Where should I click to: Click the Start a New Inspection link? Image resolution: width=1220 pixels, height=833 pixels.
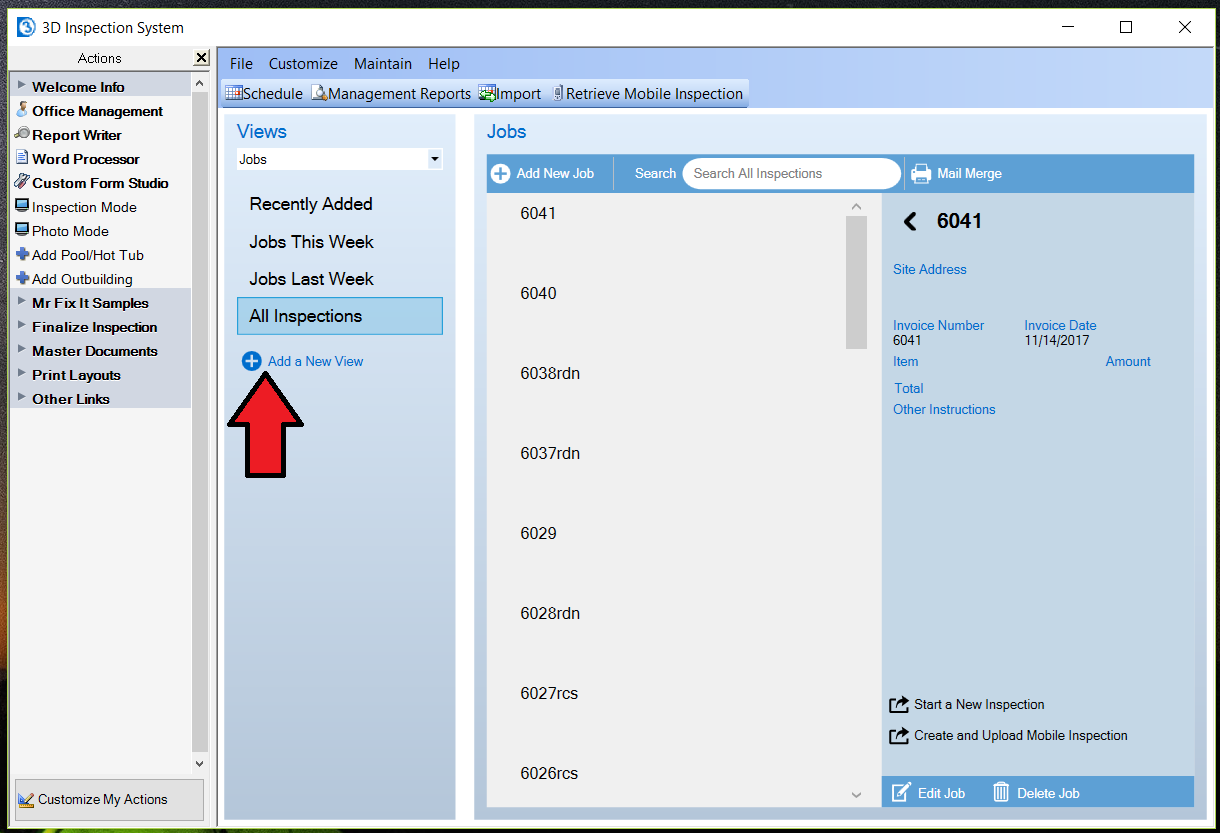click(979, 705)
